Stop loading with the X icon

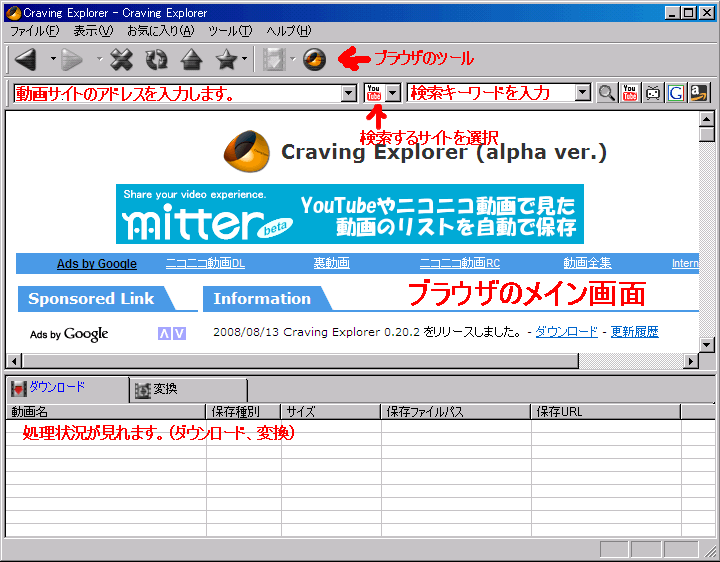pyautogui.click(x=121, y=60)
